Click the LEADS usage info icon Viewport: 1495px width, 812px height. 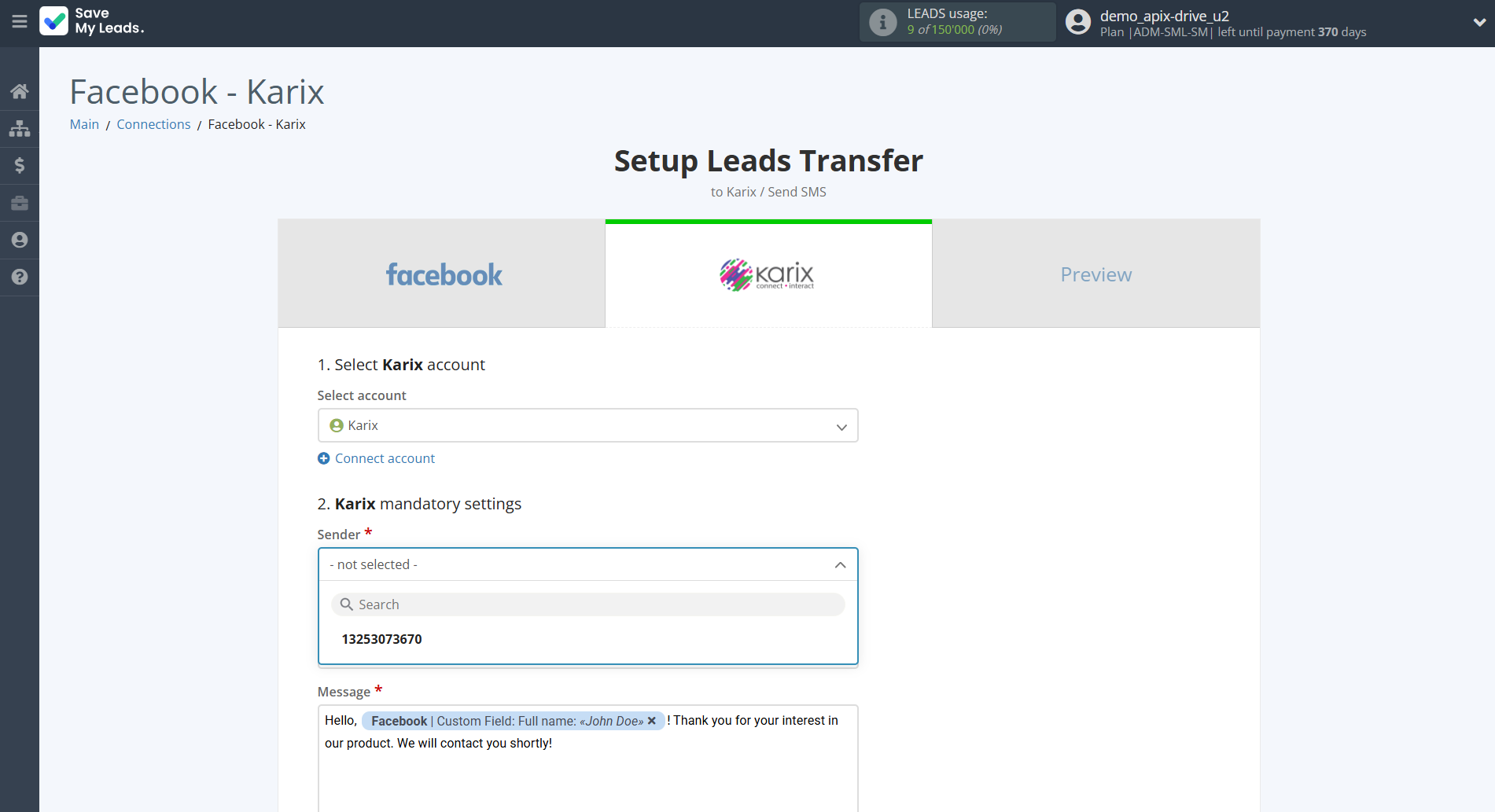click(882, 21)
